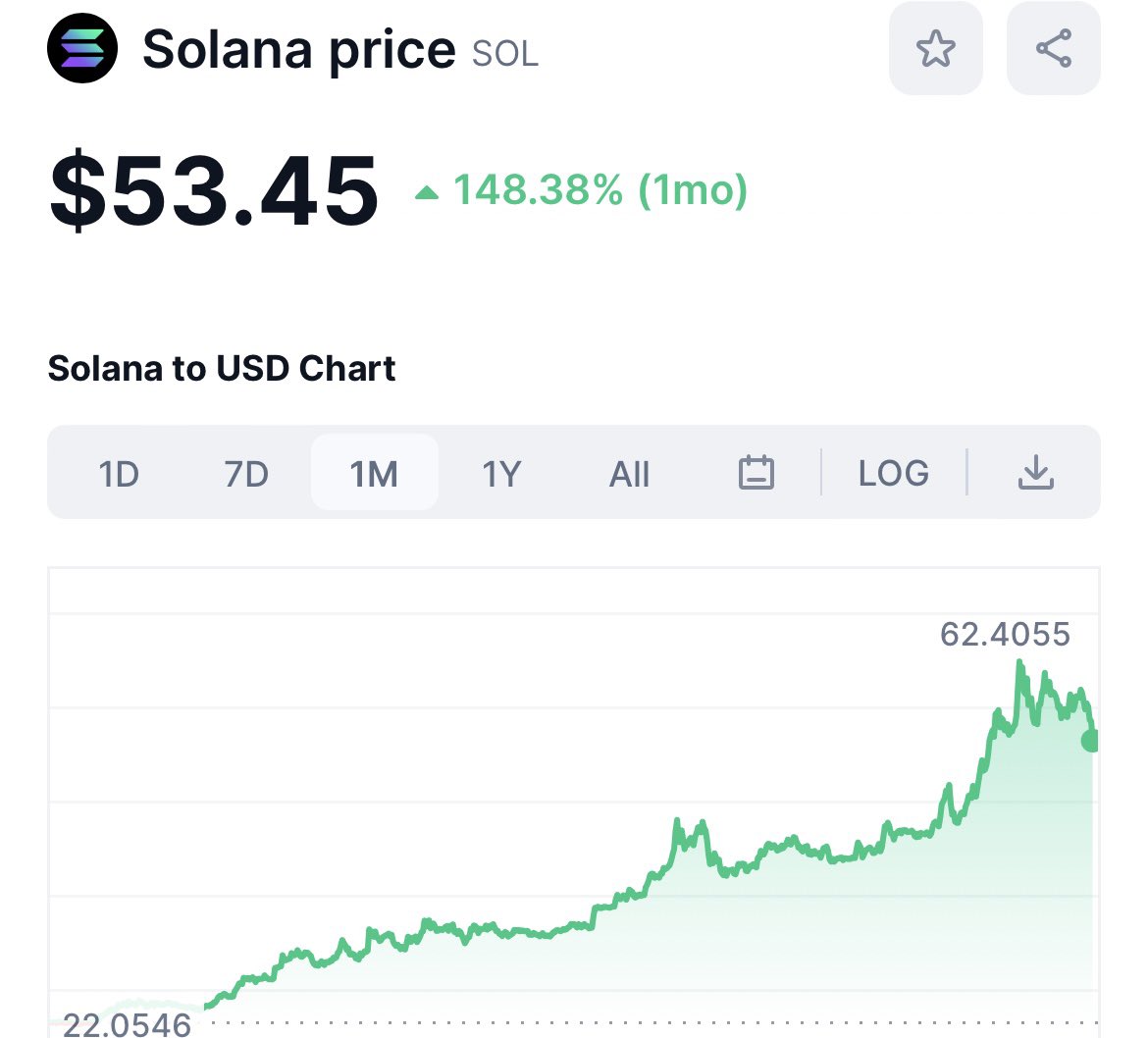Click the Solana price heading
The height and width of the screenshot is (1038, 1148).
298,50
